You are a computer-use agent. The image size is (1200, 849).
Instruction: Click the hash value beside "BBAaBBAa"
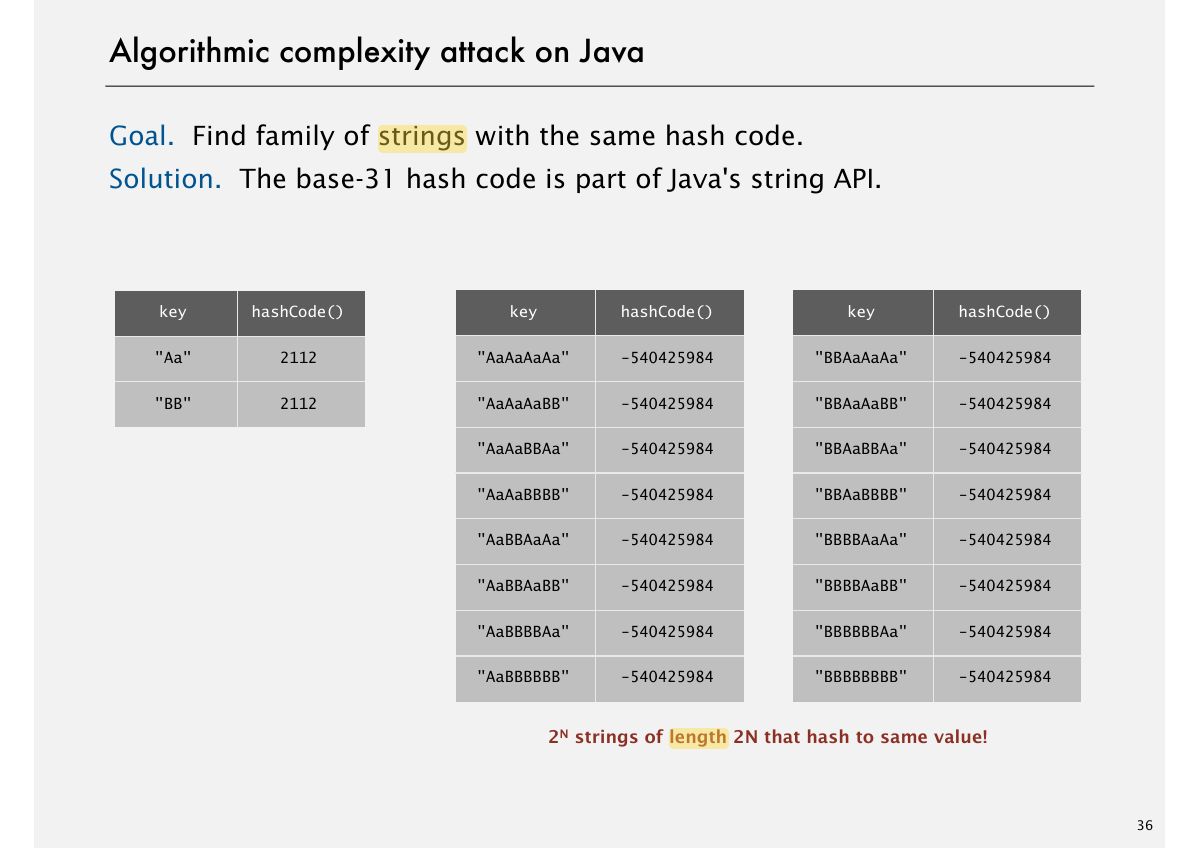[1007, 449]
